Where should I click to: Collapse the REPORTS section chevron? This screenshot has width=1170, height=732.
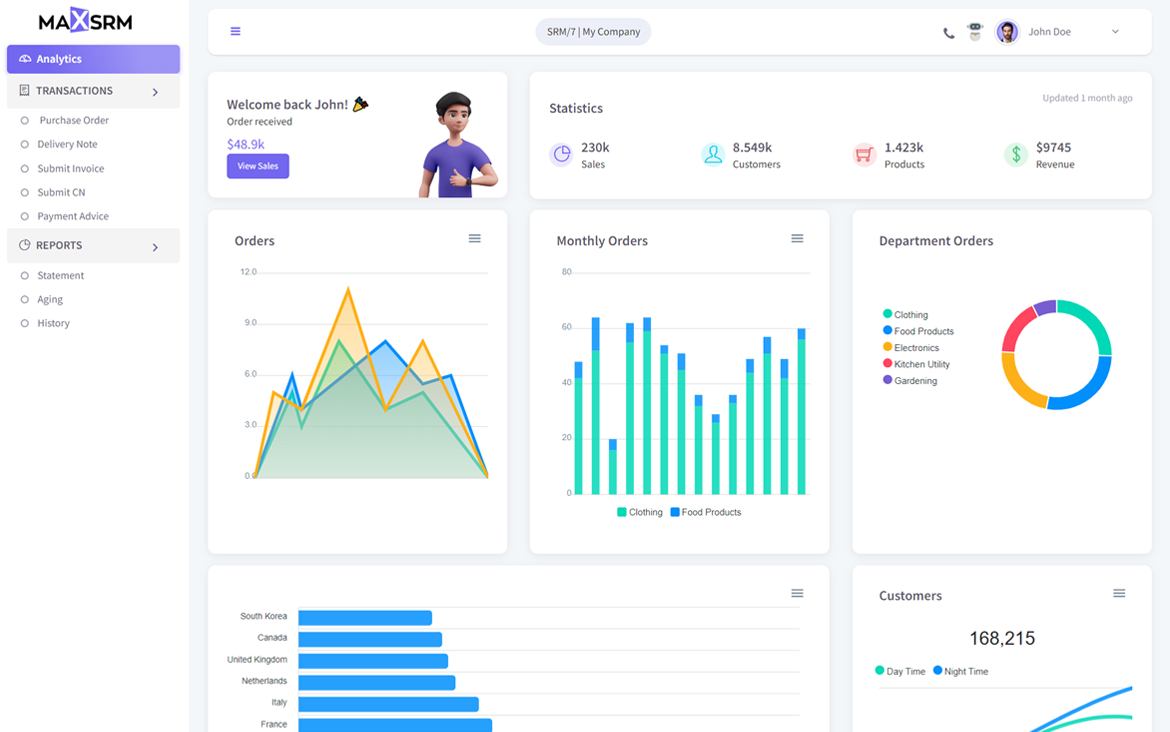155,247
